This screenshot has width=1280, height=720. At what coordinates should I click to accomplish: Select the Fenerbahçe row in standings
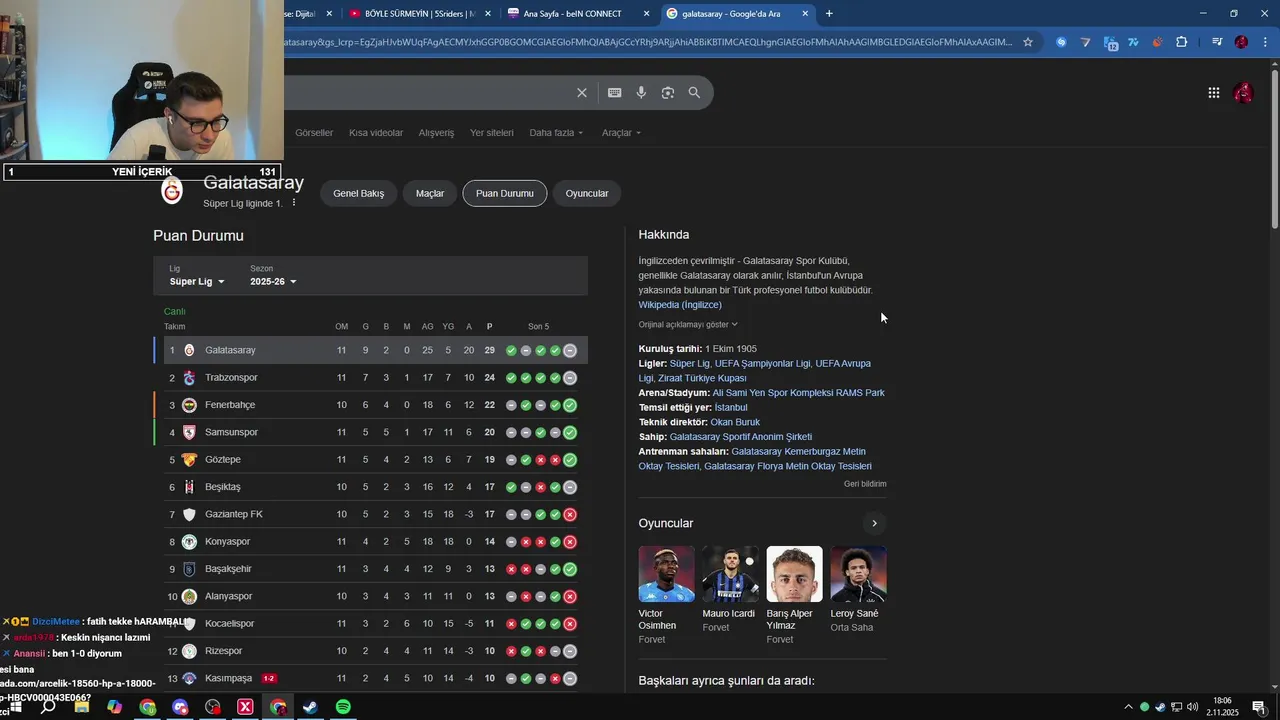[x=370, y=405]
